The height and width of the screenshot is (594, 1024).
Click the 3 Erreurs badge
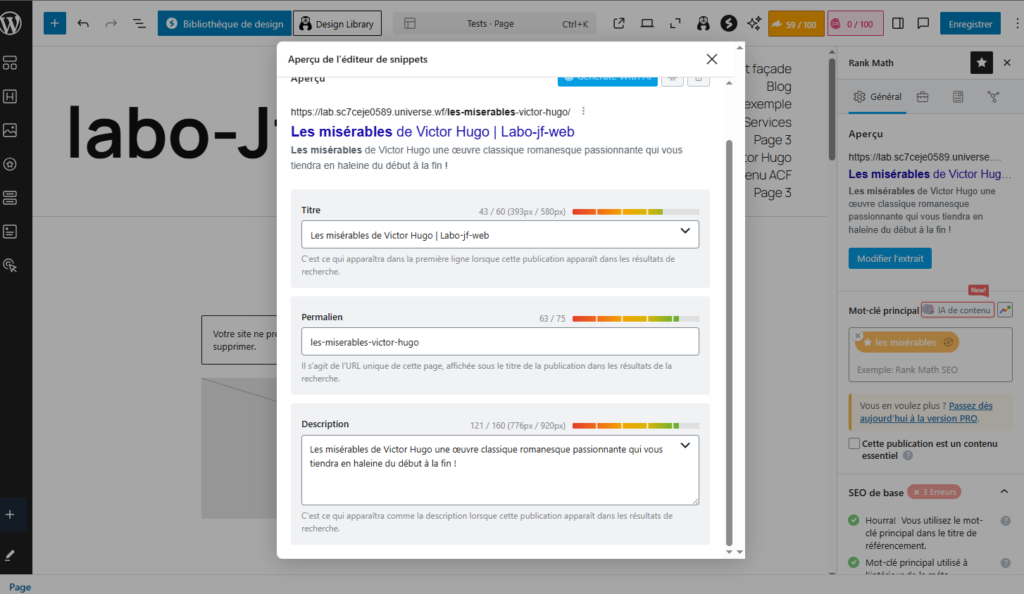(934, 492)
